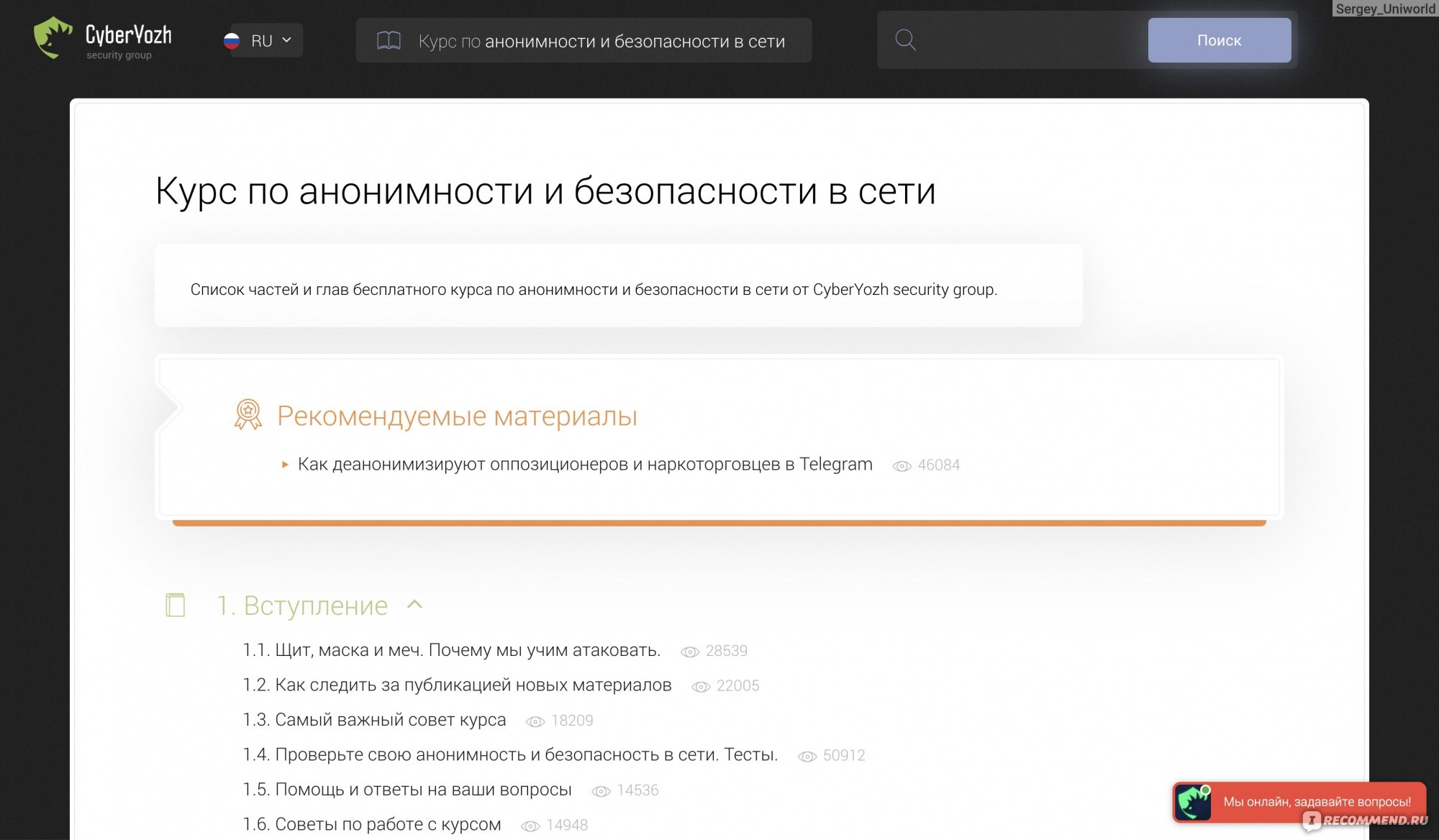Click the Поиск button
Screen dimensions: 1439x840
(1219, 40)
